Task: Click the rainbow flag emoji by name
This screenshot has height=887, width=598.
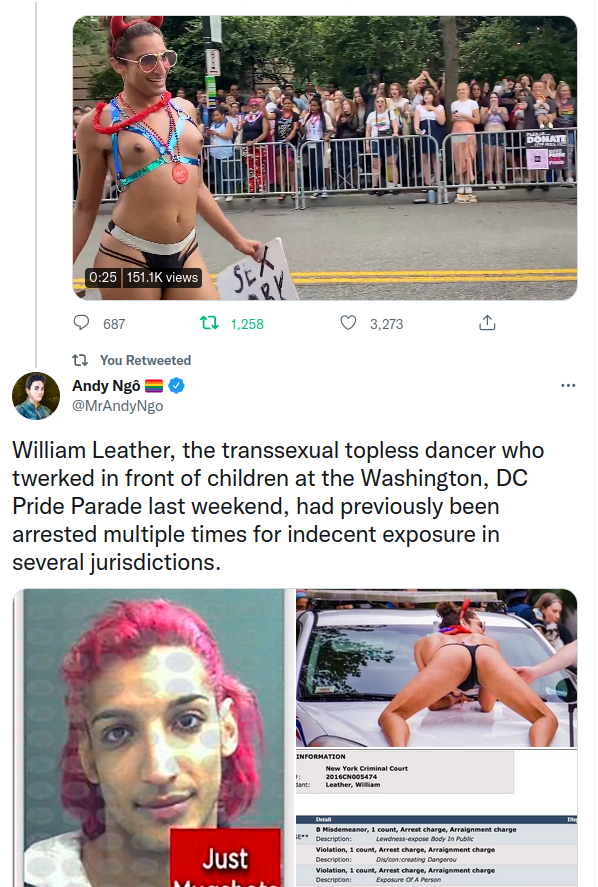Action: [x=154, y=386]
